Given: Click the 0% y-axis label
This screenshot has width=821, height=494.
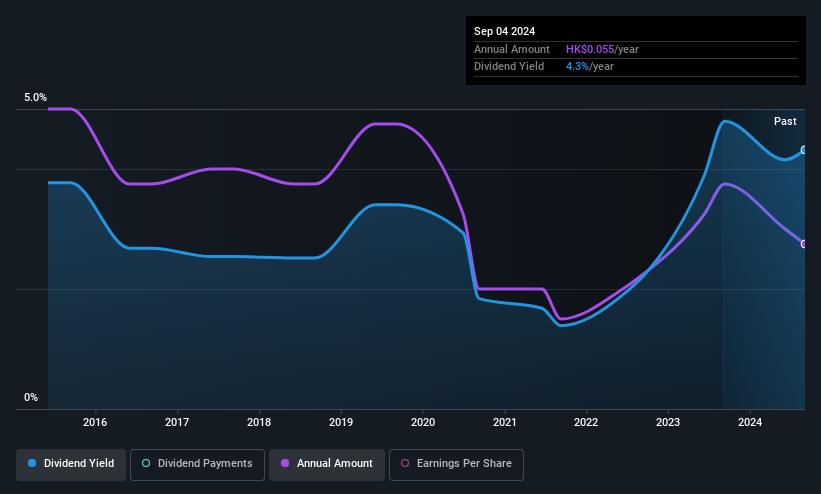Looking at the screenshot, I should click(x=31, y=398).
